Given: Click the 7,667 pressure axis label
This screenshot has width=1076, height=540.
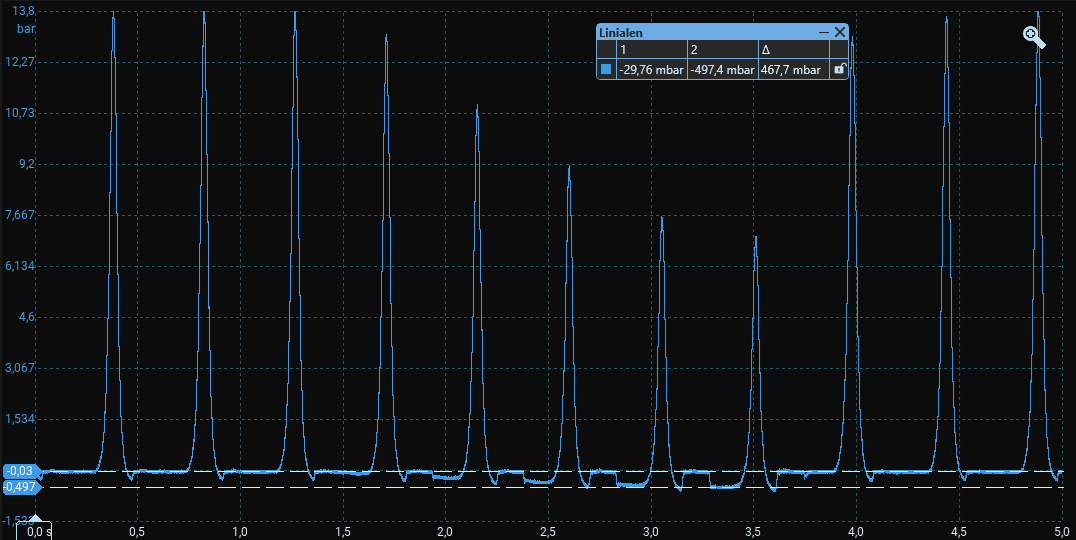Looking at the screenshot, I should 20,215.
